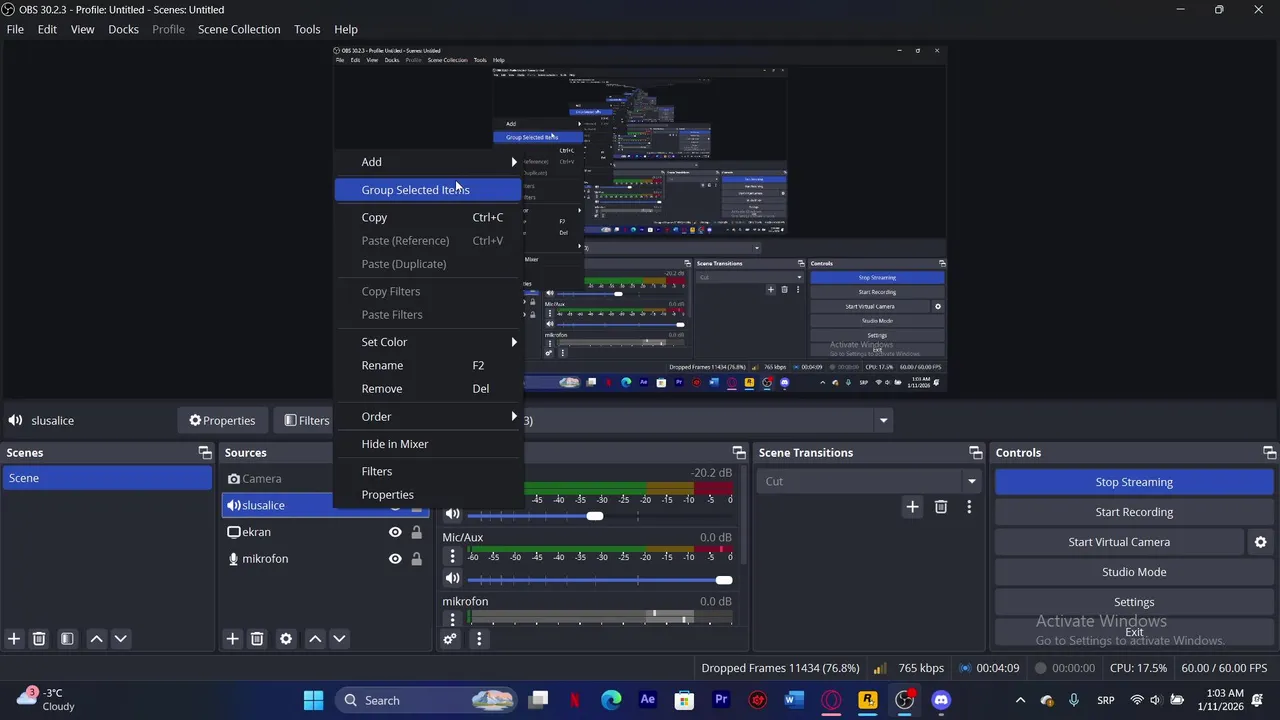Image resolution: width=1280 pixels, height=720 pixels.
Task: Select Scene in the Scenes list
Action: point(107,478)
